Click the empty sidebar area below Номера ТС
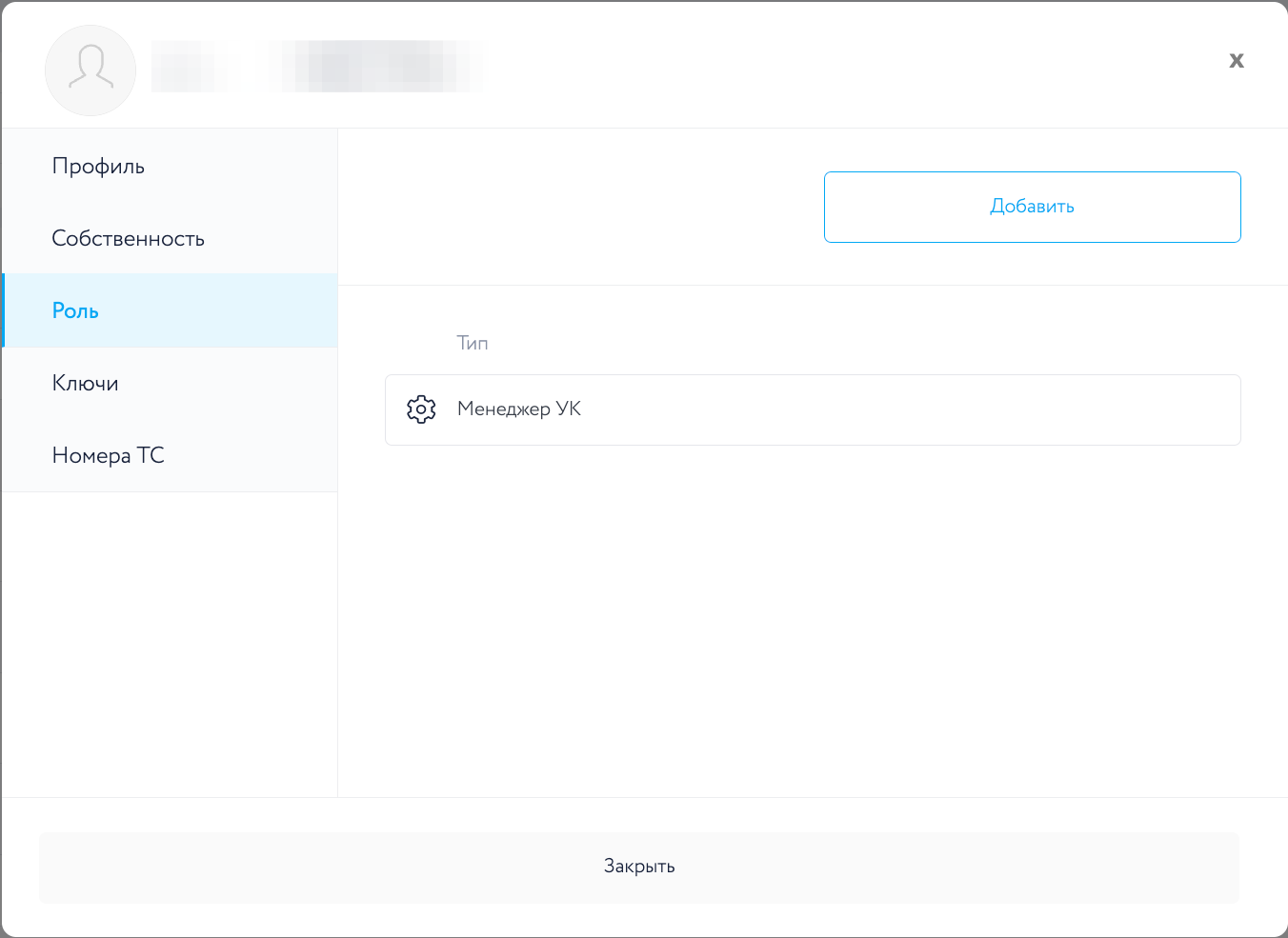 coord(170,638)
